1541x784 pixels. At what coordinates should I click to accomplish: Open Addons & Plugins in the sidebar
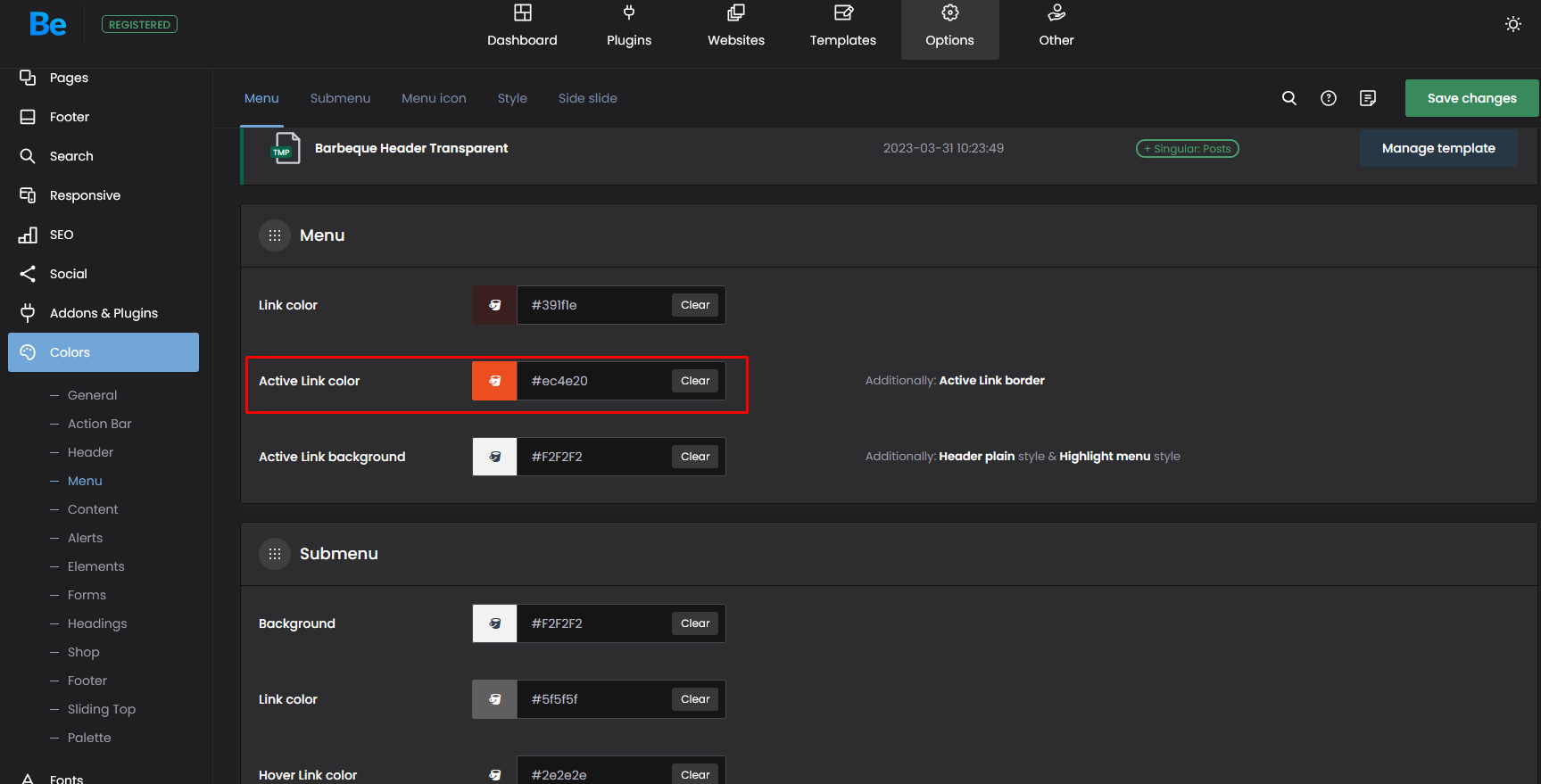(x=104, y=313)
